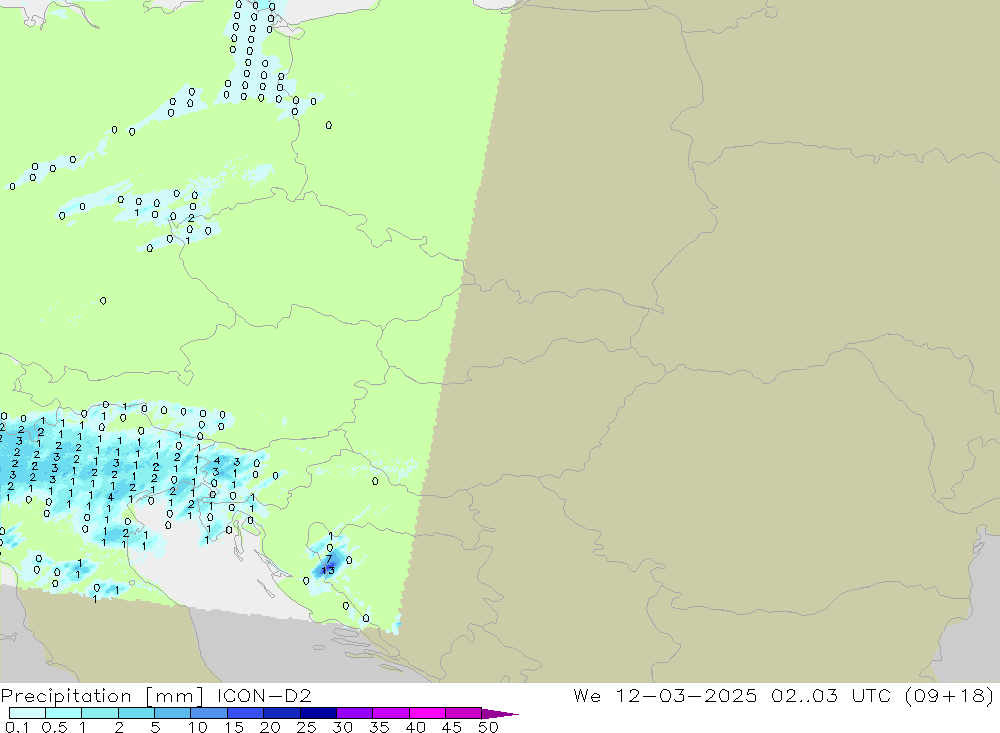Click the precipitation value '13' on the map
Screen dimensions: 1000x733
[328, 570]
